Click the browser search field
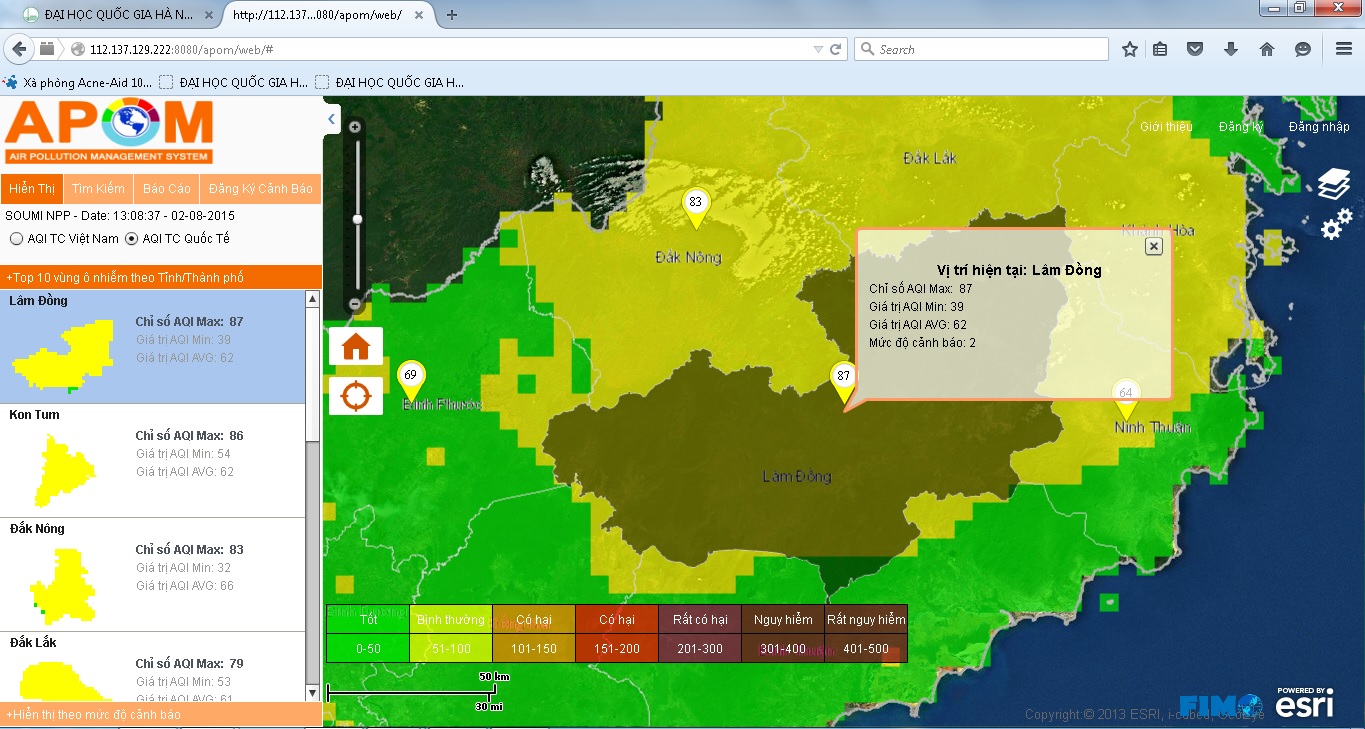Image resolution: width=1365 pixels, height=729 pixels. [981, 49]
